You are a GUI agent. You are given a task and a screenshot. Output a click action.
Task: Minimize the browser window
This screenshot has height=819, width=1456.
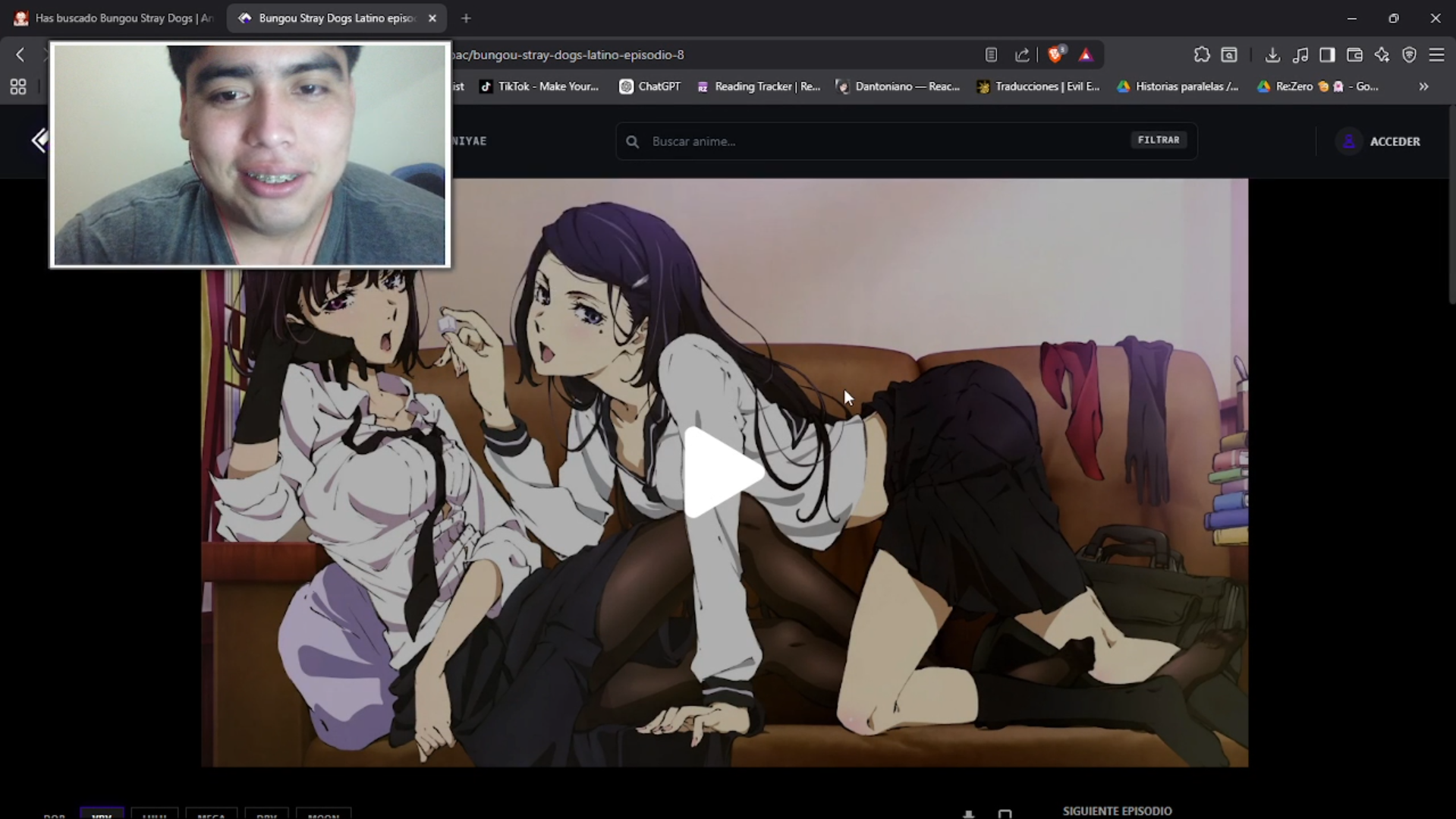click(x=1351, y=18)
